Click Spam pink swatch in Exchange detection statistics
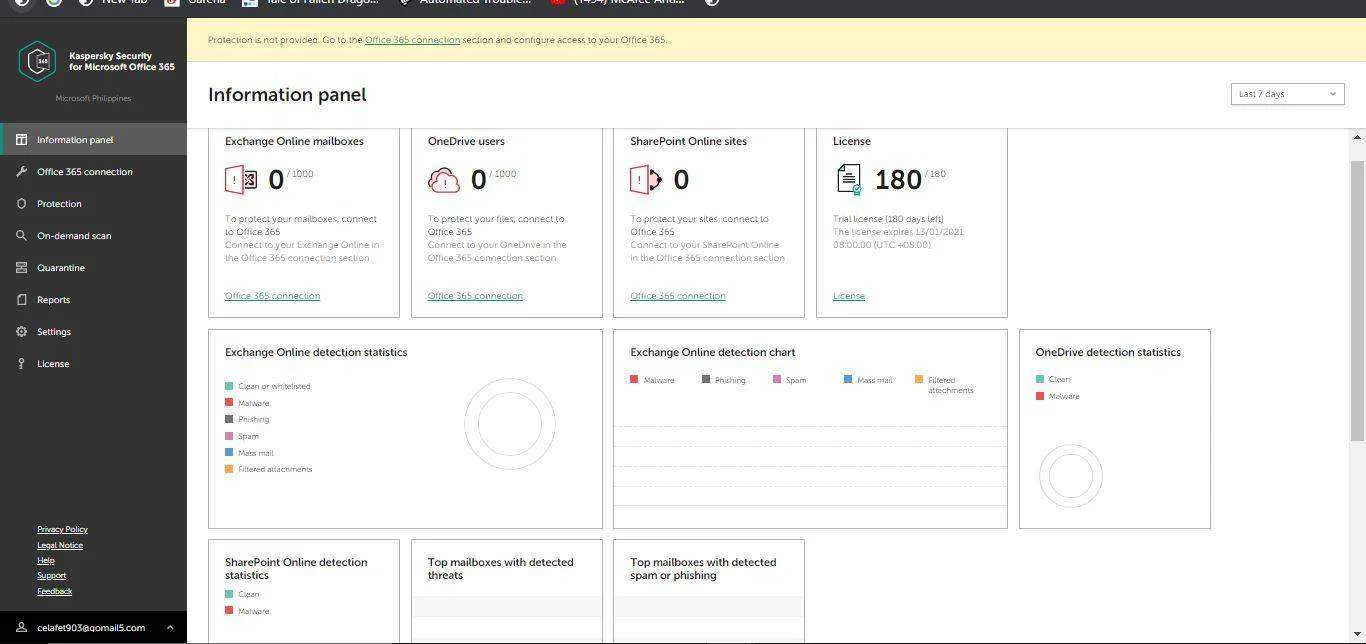Screen dimensions: 1366x644 tap(229, 436)
